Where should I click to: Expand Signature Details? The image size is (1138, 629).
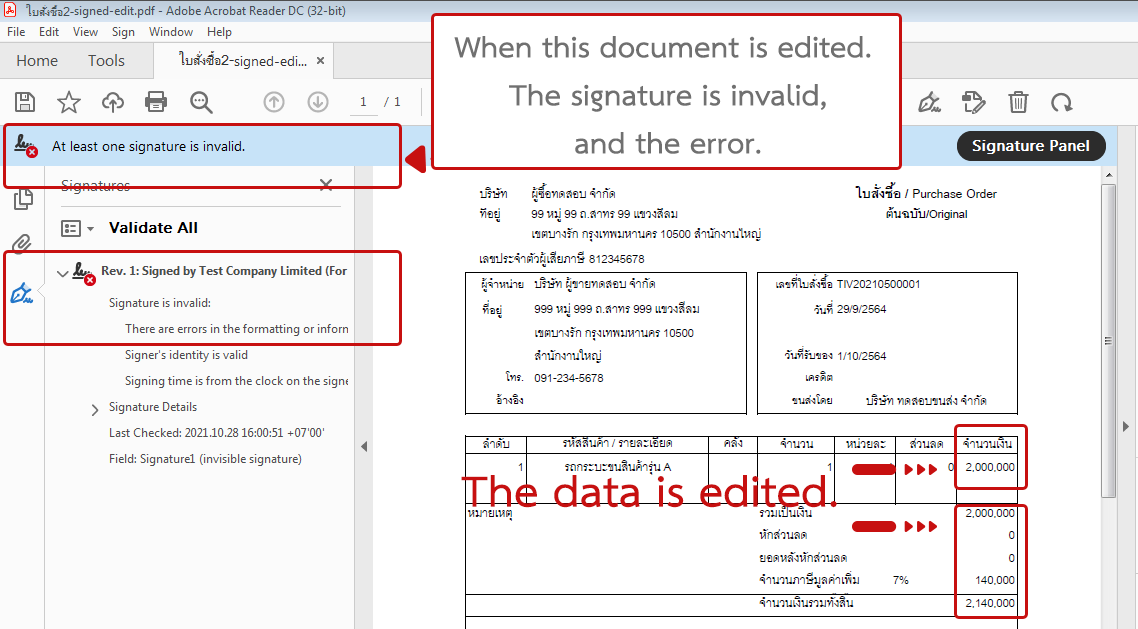94,408
